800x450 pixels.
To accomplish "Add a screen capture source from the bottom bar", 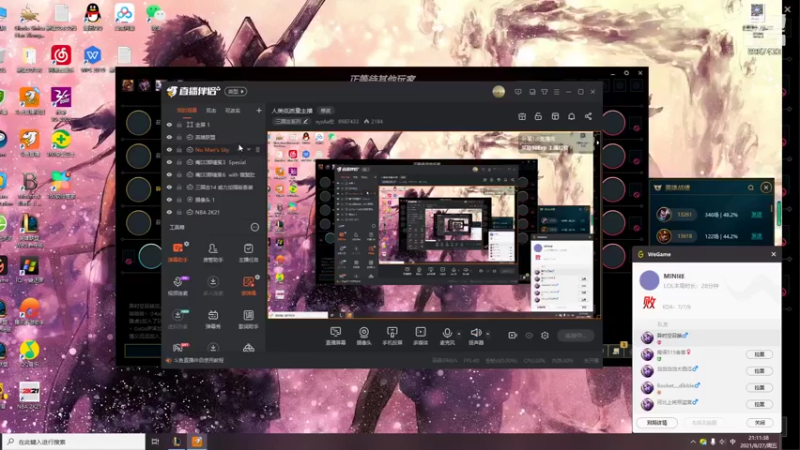I will (x=335, y=336).
